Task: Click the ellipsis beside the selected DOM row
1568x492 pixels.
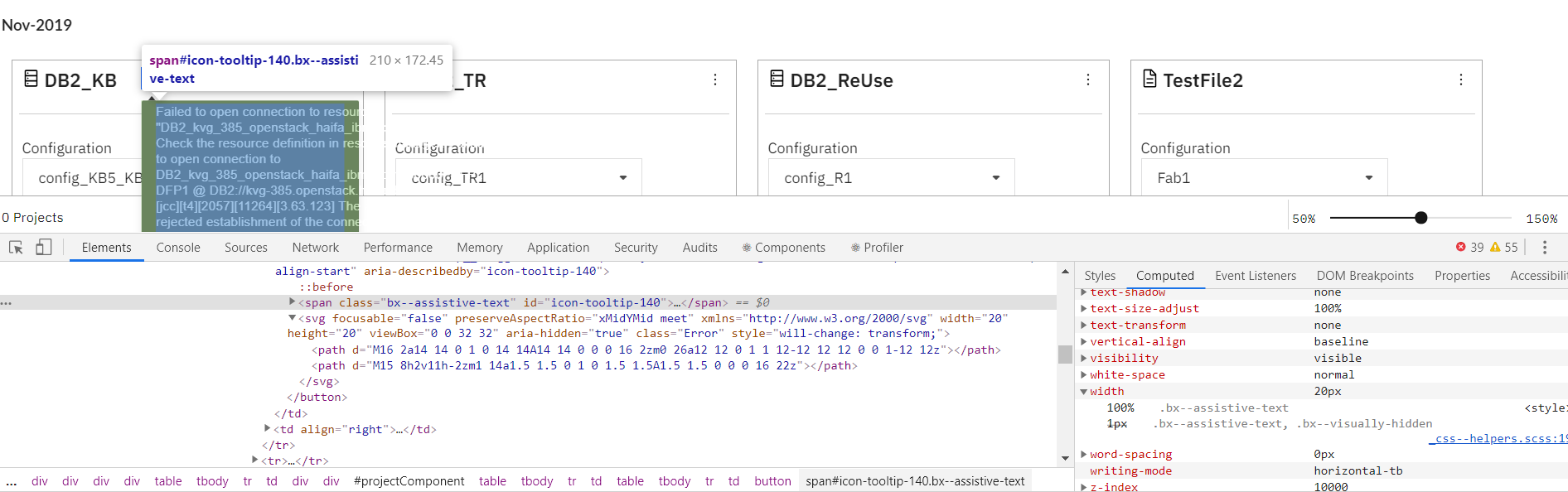Action: (7, 303)
